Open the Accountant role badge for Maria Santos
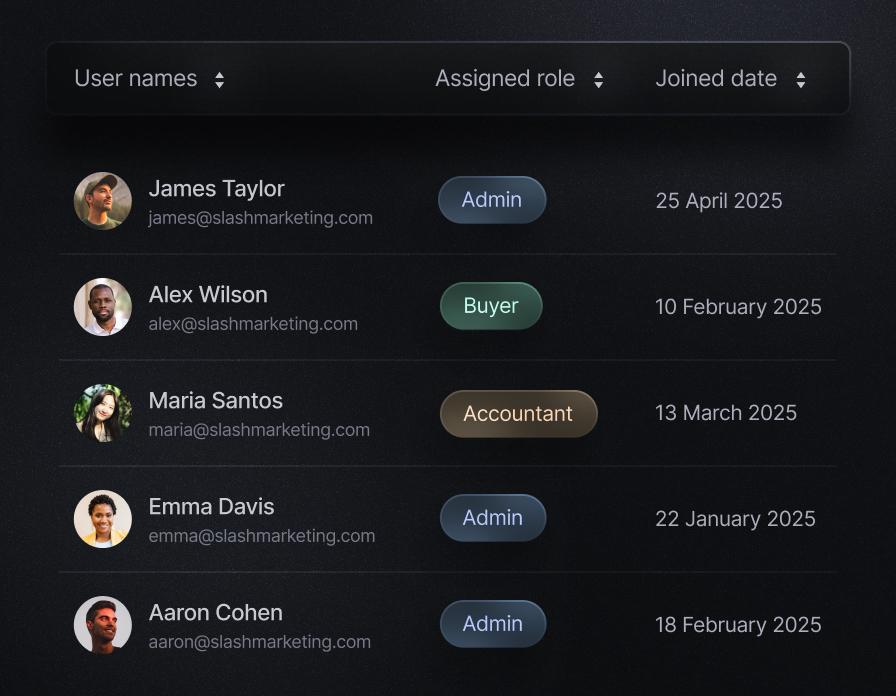Viewport: 896px width, 696px height. (x=518, y=413)
